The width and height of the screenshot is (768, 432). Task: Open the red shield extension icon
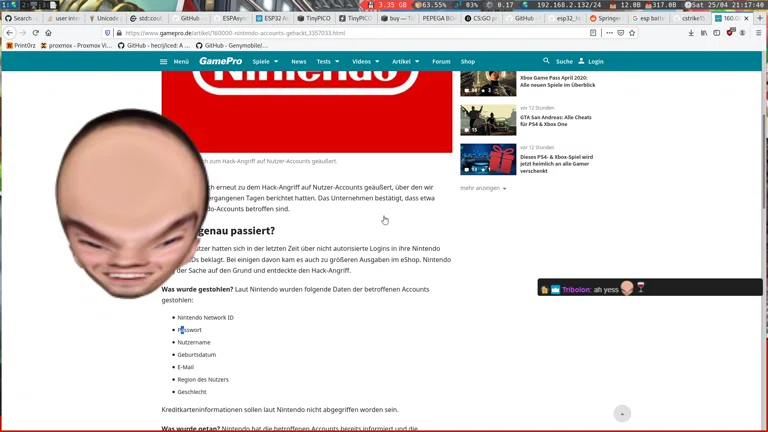[x=730, y=32]
